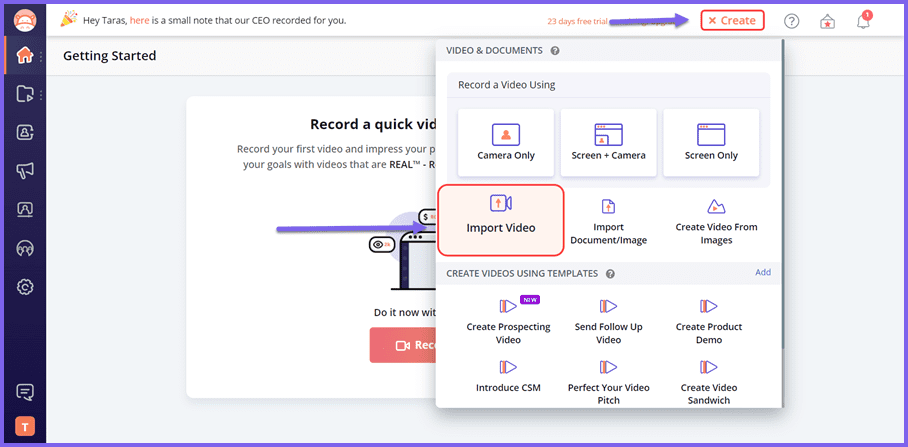Open the notifications bell icon
The image size is (908, 447).
pyautogui.click(x=863, y=21)
